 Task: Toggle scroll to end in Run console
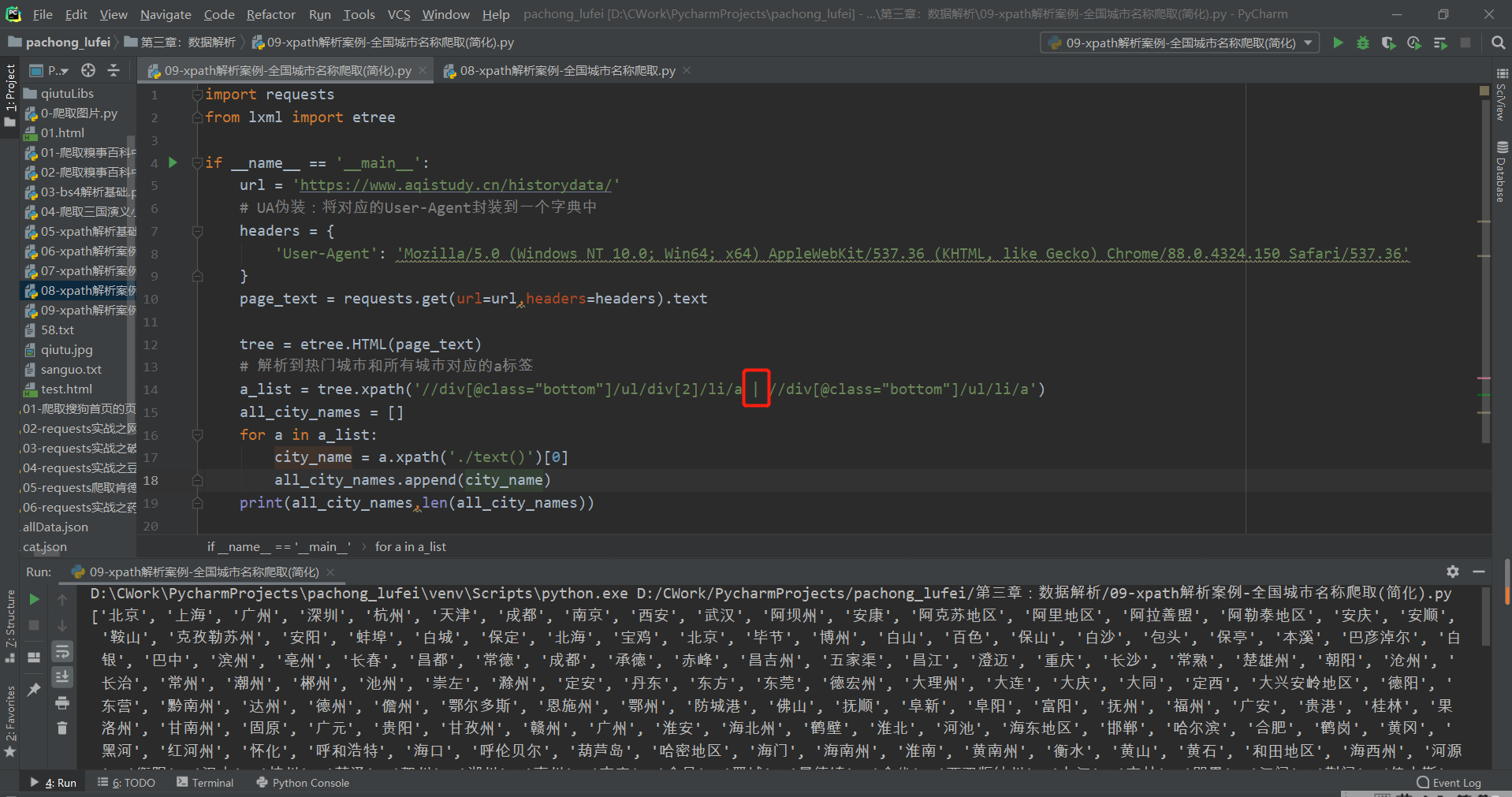[x=62, y=677]
